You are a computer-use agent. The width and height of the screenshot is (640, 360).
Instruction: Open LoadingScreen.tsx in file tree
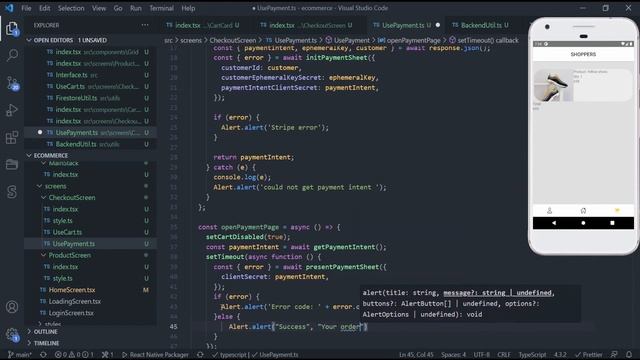[x=75, y=301]
